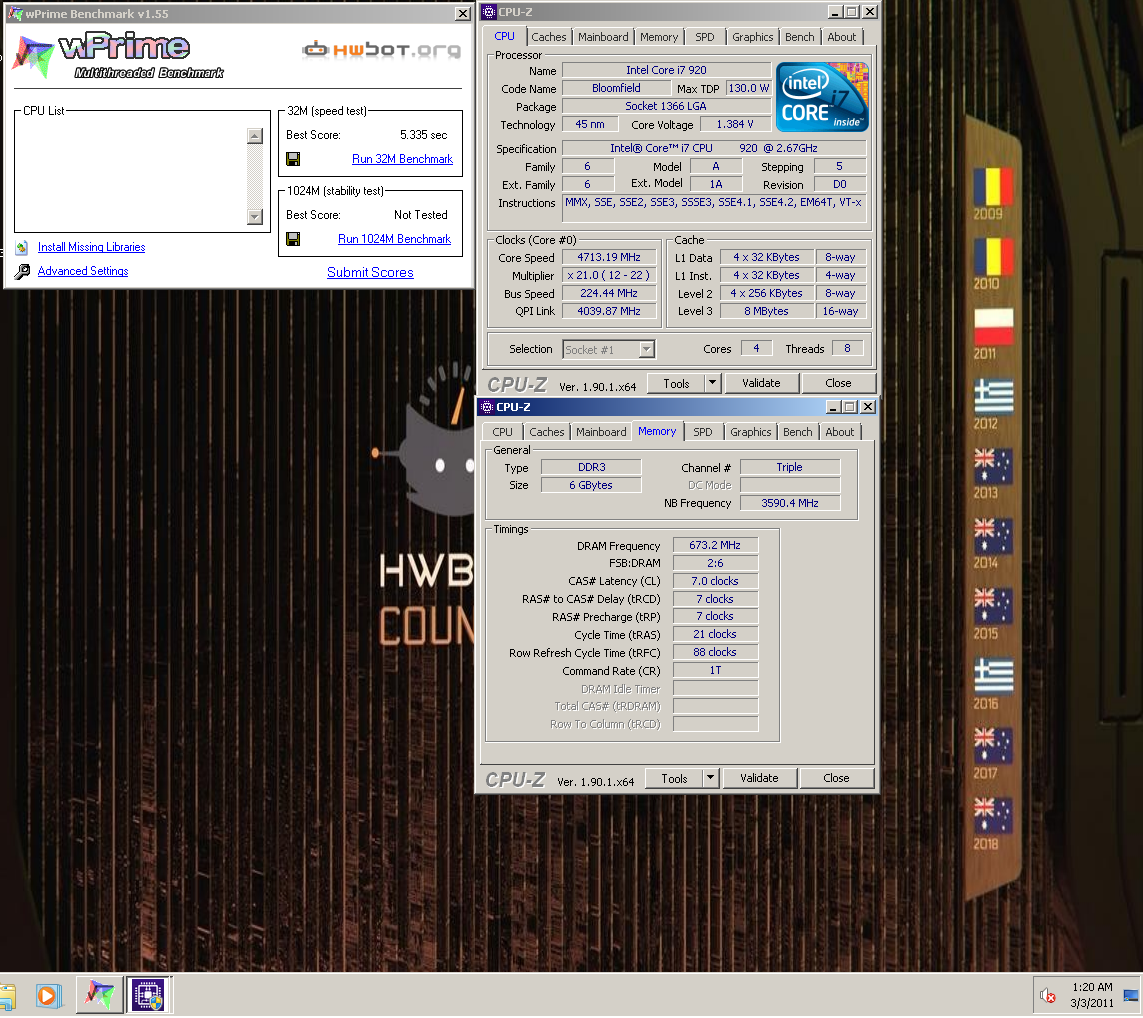Switch to Mainboard tab in top CPU-Z
Image resolution: width=1143 pixels, height=1018 pixels.
tap(603, 37)
